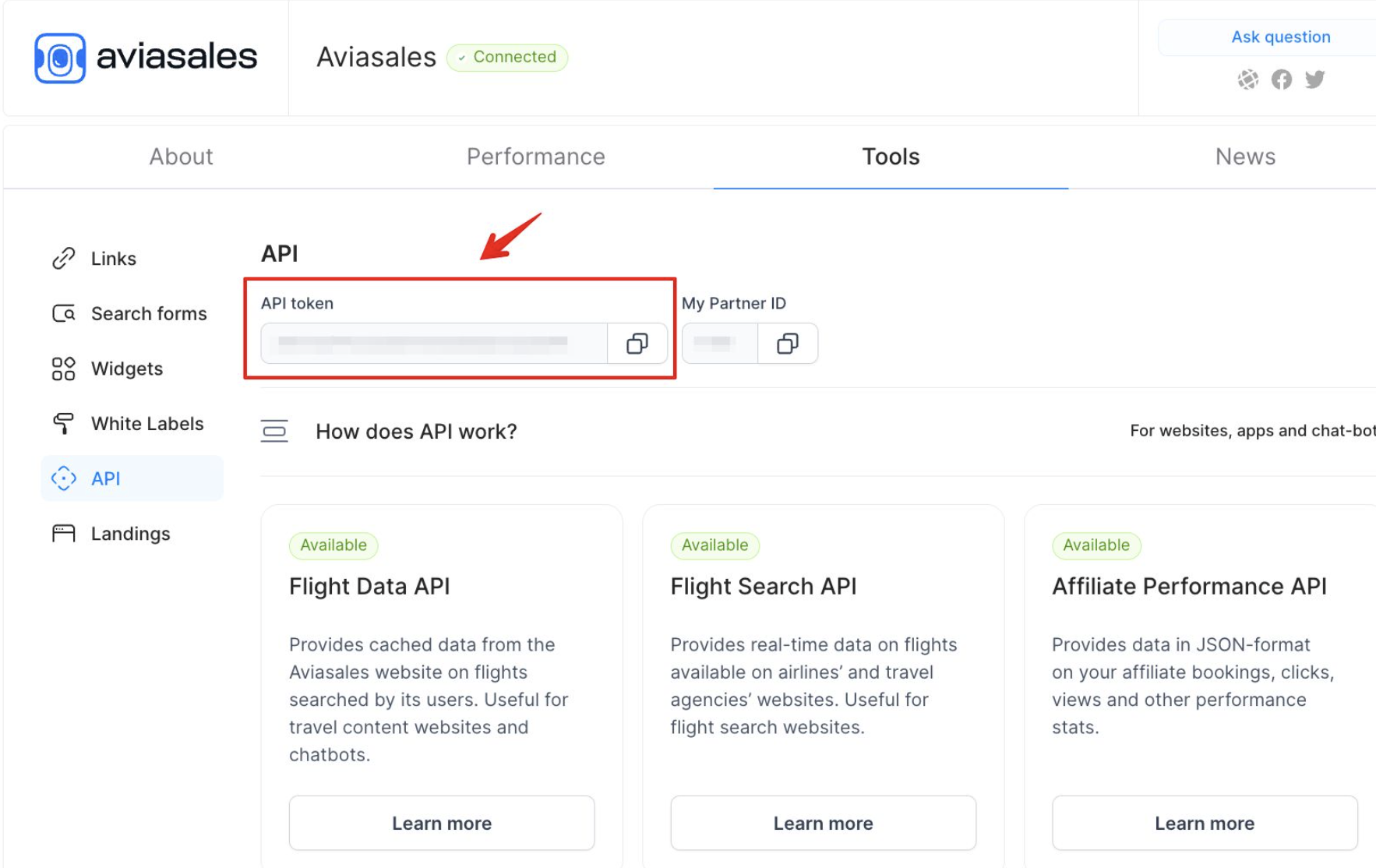Learn more about Flight Data API
This screenshot has height=868, width=1376.
pyautogui.click(x=442, y=824)
